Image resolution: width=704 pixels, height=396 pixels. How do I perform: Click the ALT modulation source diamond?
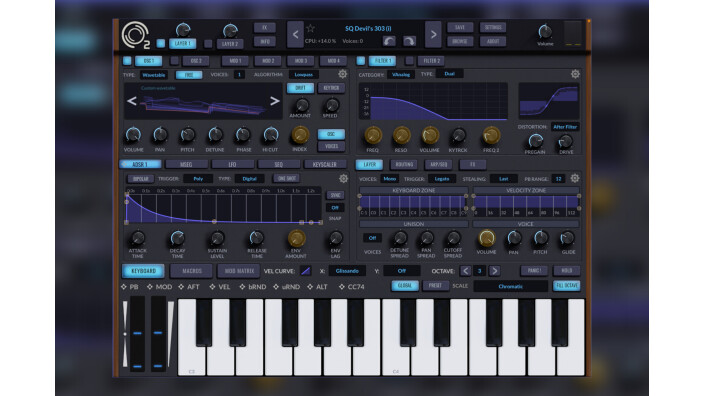[310, 286]
